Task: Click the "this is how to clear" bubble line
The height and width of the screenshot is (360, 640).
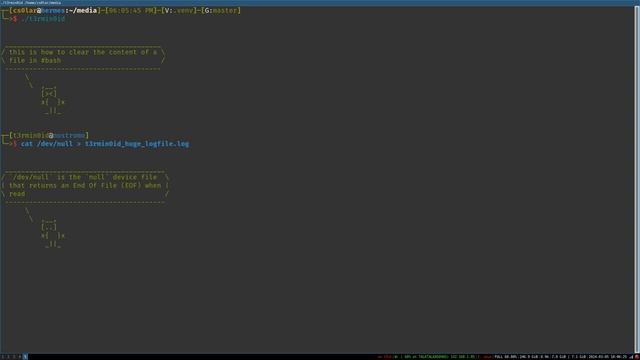Action: [x=83, y=52]
